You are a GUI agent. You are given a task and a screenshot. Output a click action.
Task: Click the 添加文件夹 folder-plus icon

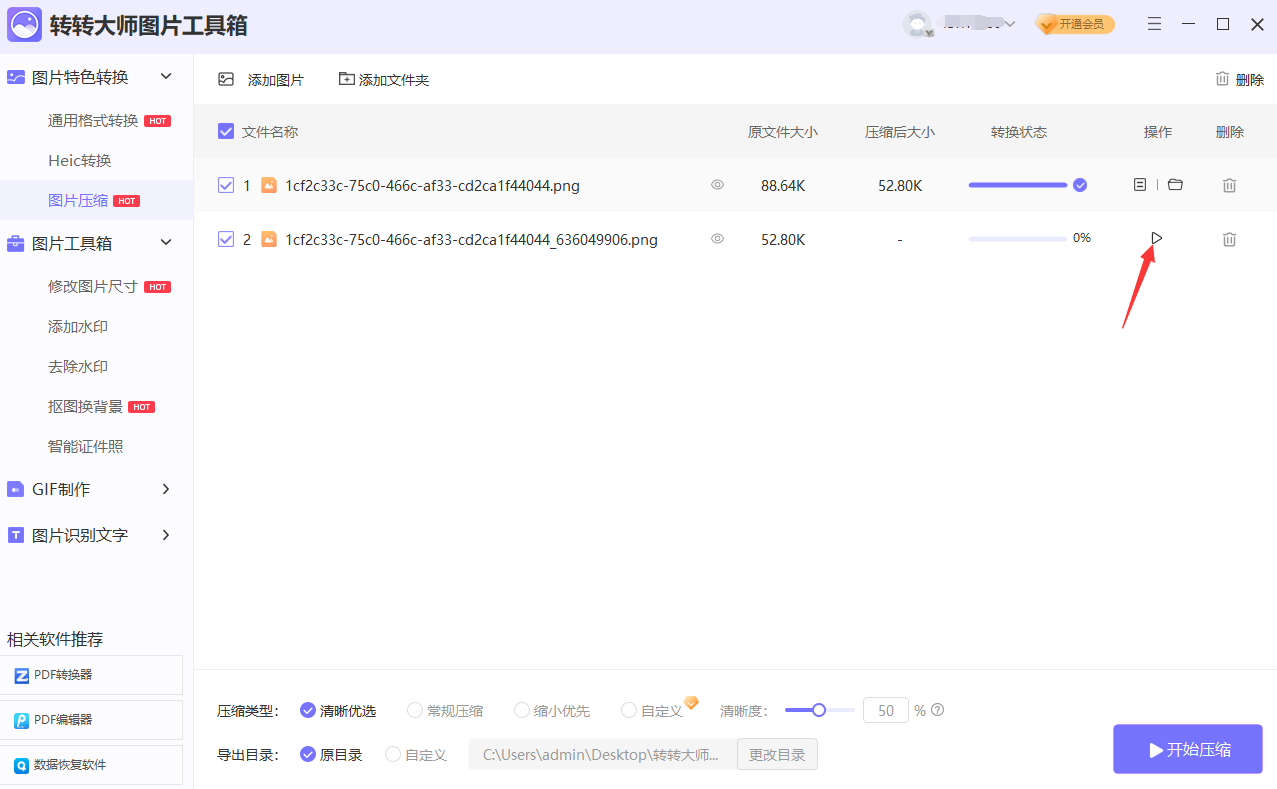click(347, 79)
